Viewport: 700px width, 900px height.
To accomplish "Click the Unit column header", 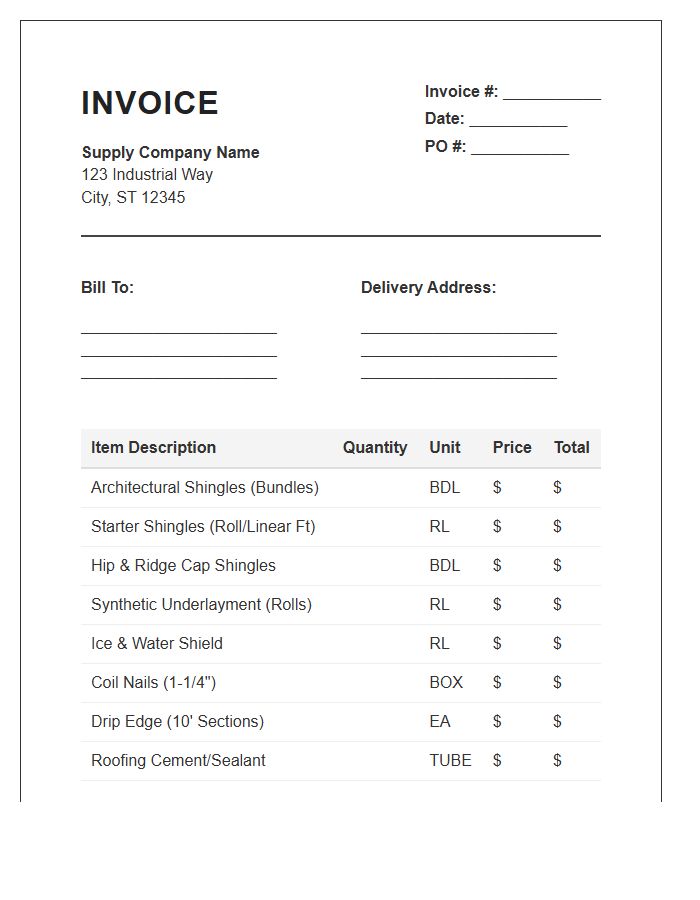I will click(445, 447).
